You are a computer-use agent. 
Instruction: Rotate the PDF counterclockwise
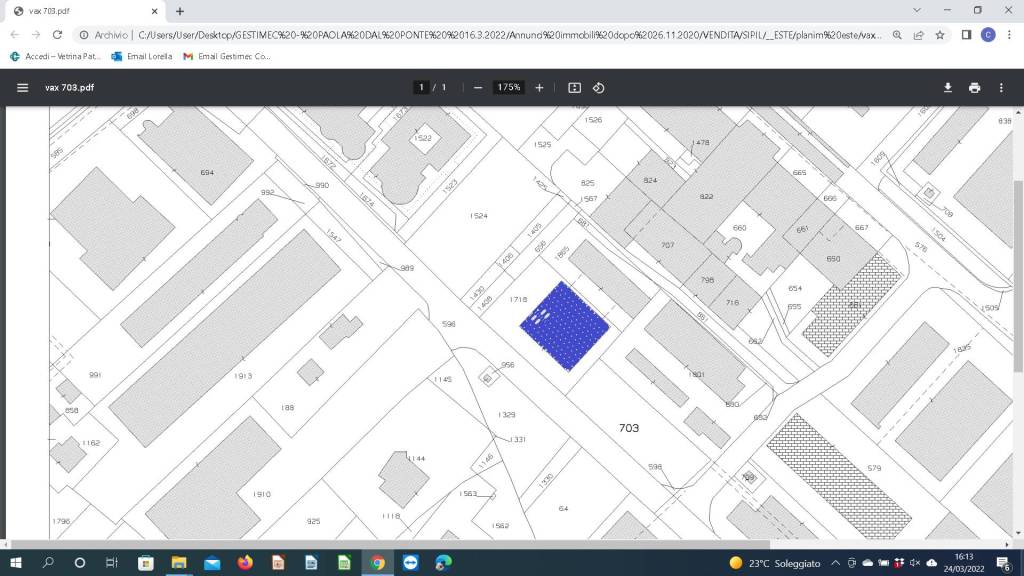[599, 88]
